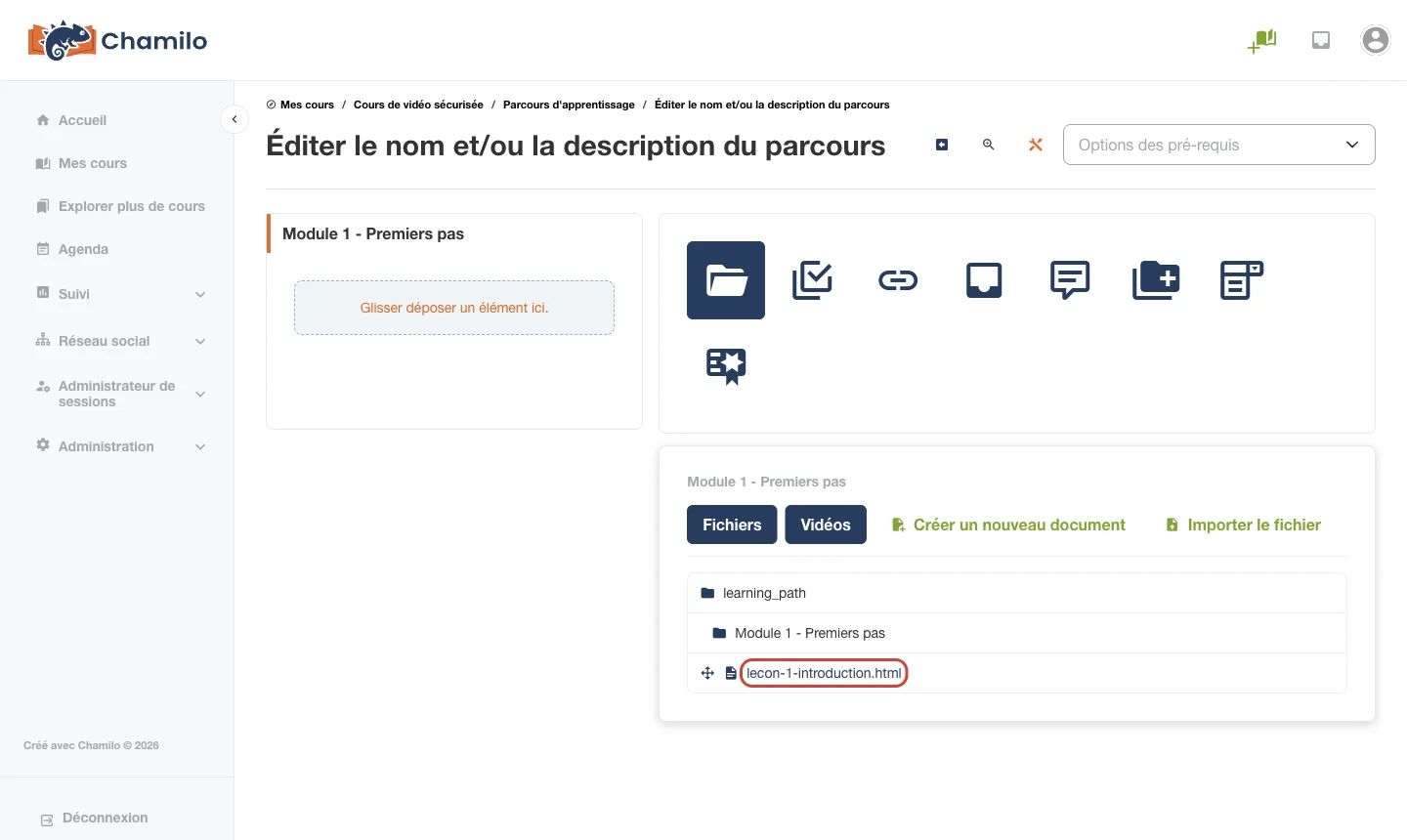This screenshot has height=840, width=1407.
Task: Expand the Réseau social menu
Action: [x=121, y=341]
